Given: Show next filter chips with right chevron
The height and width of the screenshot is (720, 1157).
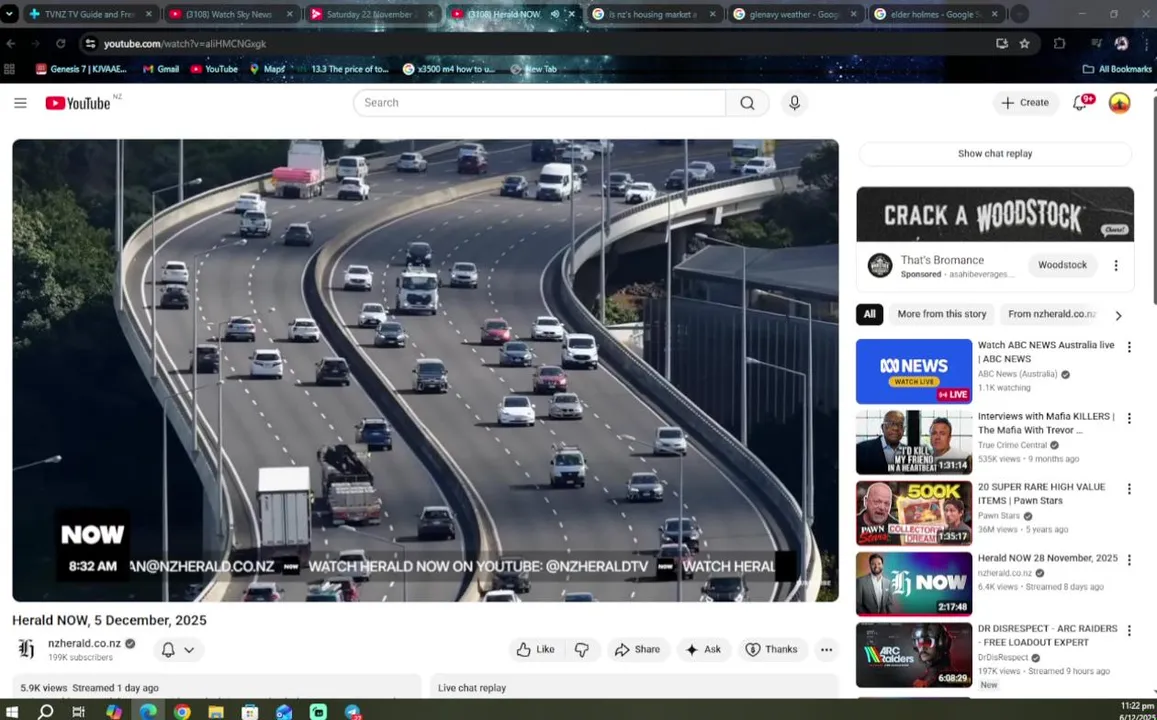Looking at the screenshot, I should (1119, 315).
